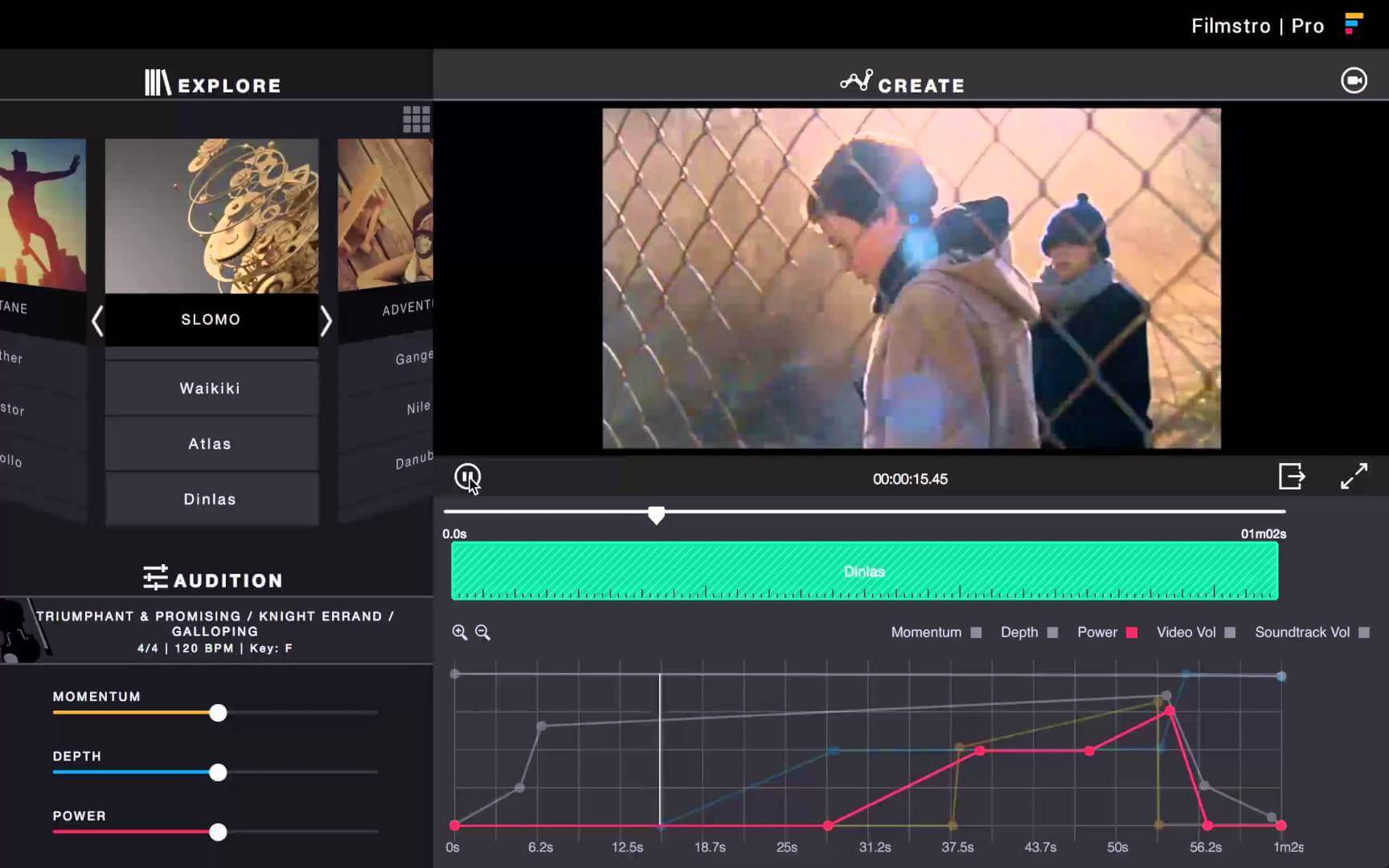Toggle the Soundtrack Vol curve checkbox
1389x868 pixels.
[x=1364, y=633]
